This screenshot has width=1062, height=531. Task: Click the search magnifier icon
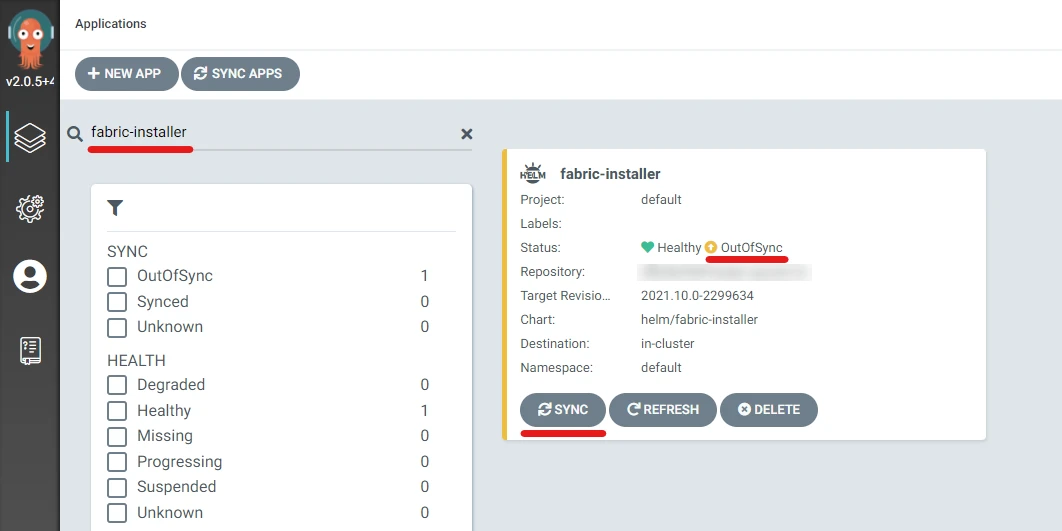click(x=75, y=133)
